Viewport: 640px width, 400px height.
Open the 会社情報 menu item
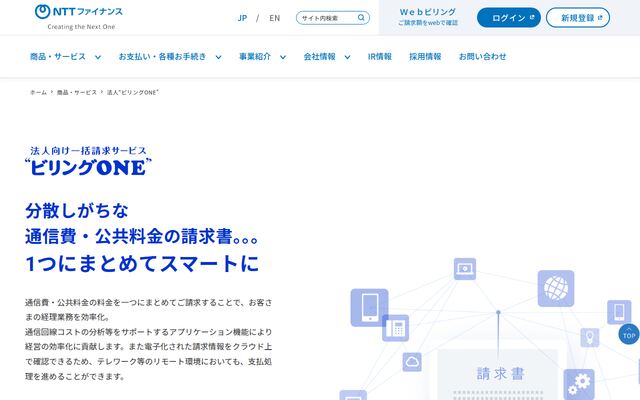[319, 57]
